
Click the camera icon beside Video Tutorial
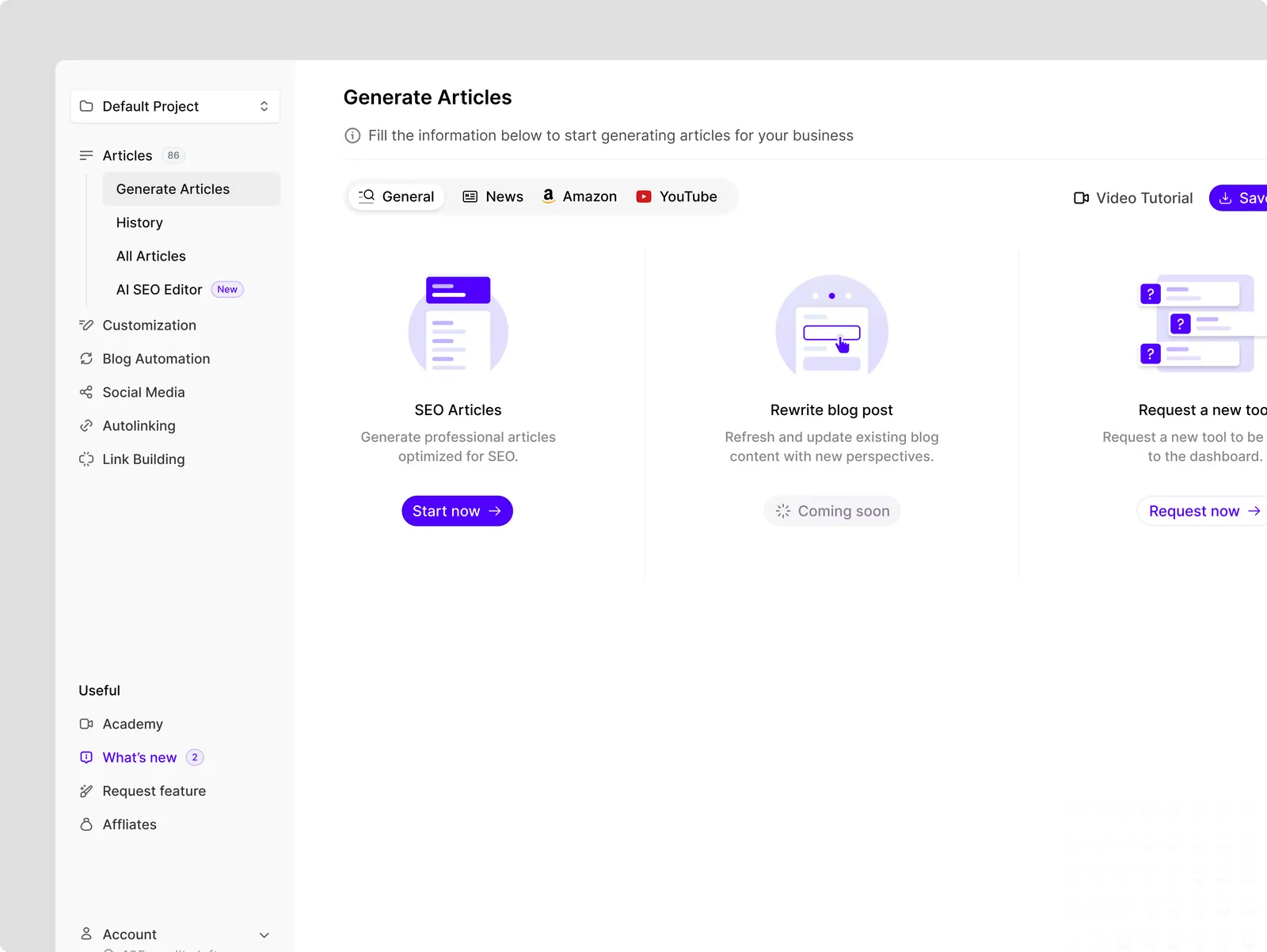[x=1081, y=198]
